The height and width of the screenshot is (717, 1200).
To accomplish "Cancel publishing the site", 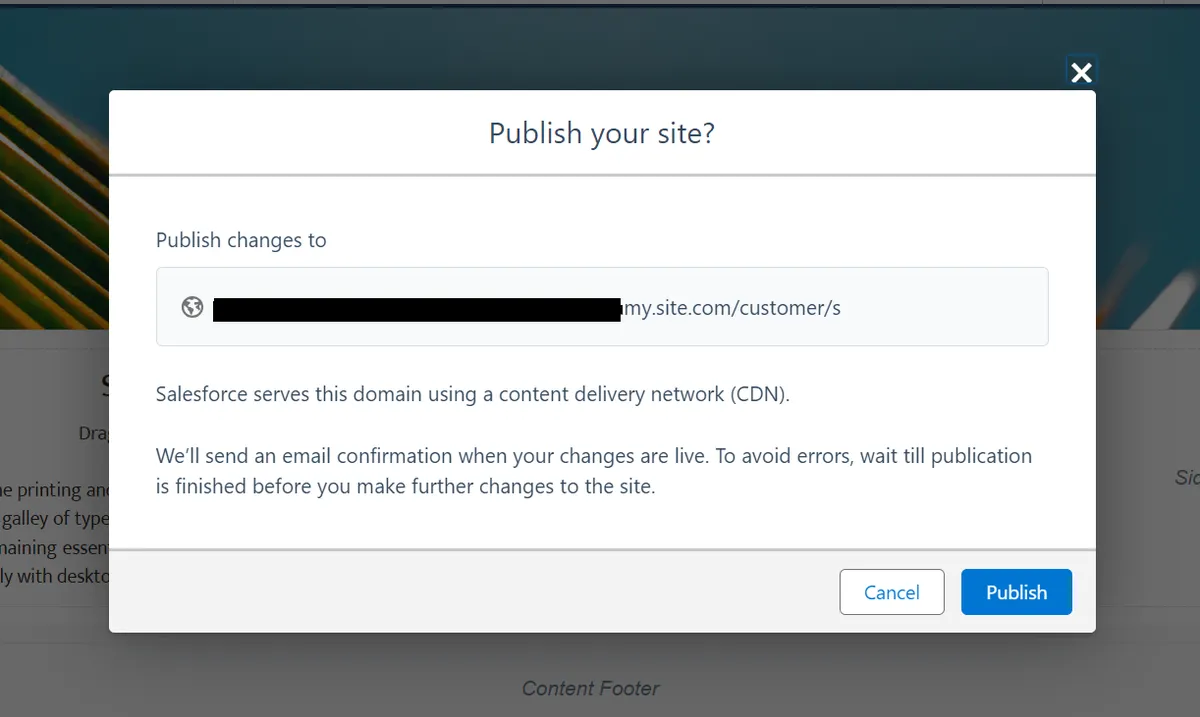I will 891,592.
